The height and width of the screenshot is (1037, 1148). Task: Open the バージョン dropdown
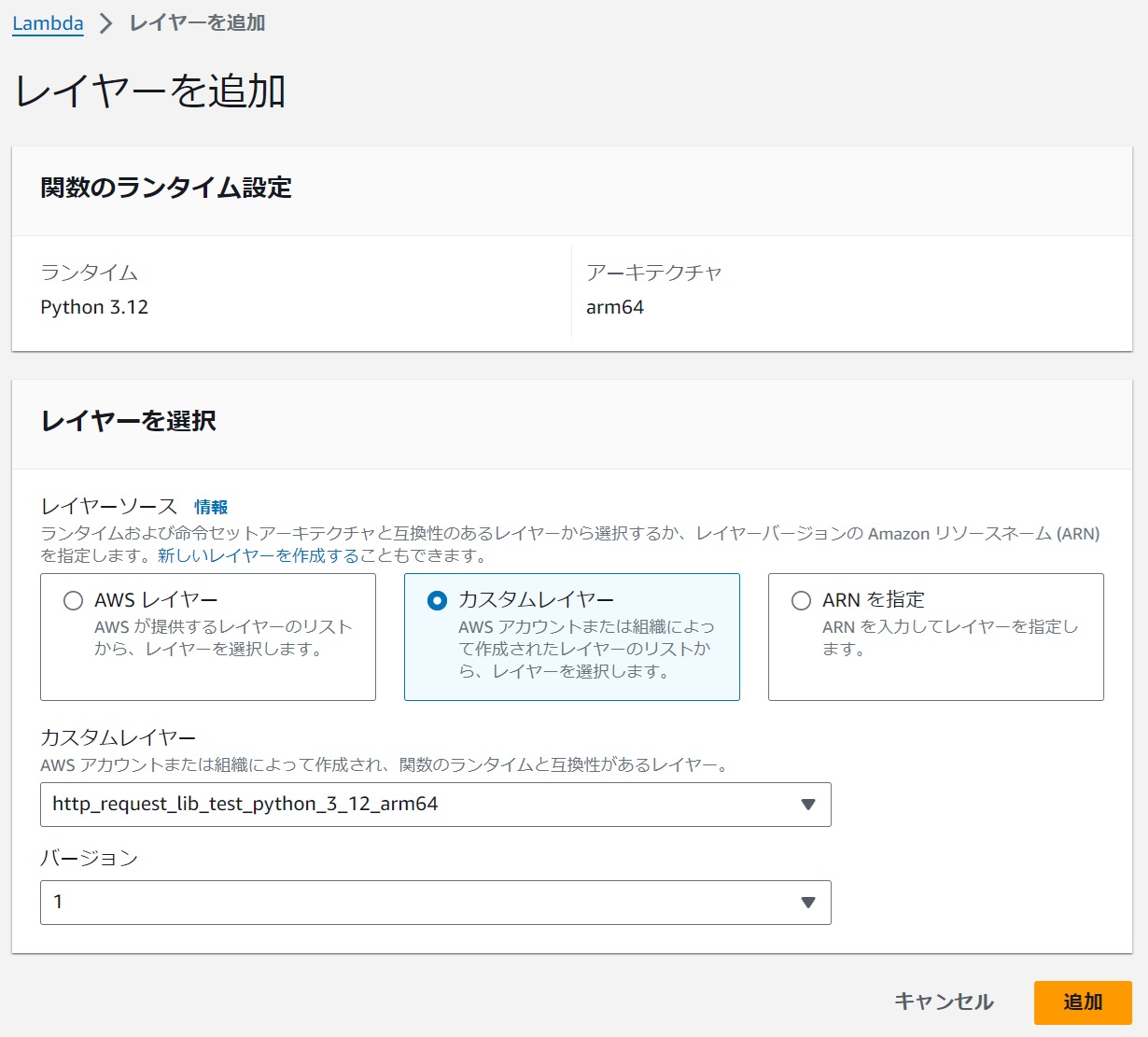434,902
